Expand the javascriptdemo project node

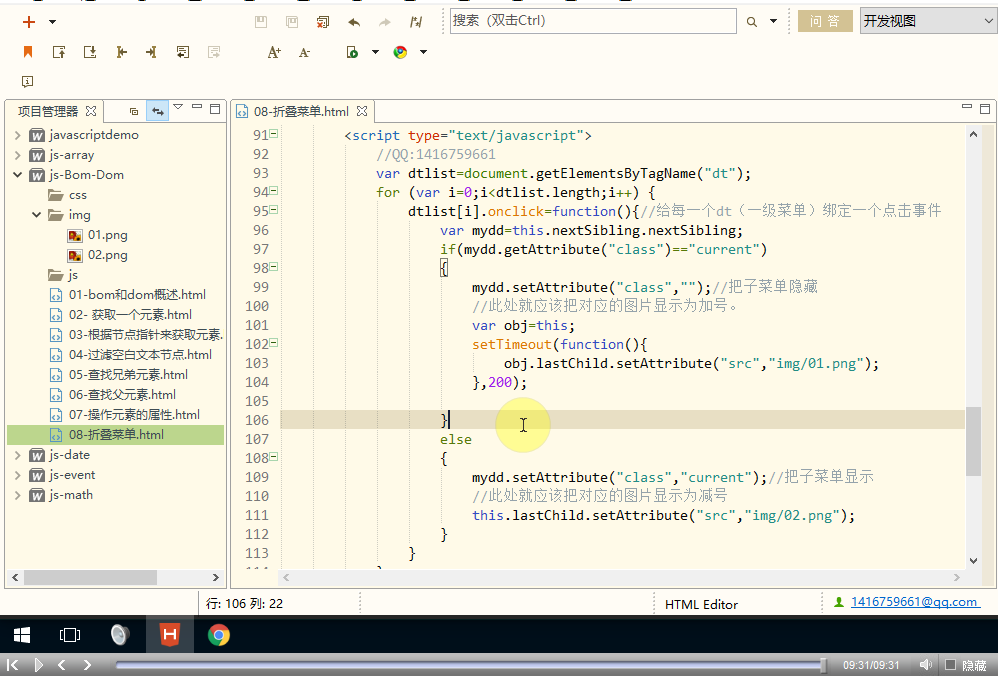pyautogui.click(x=17, y=135)
